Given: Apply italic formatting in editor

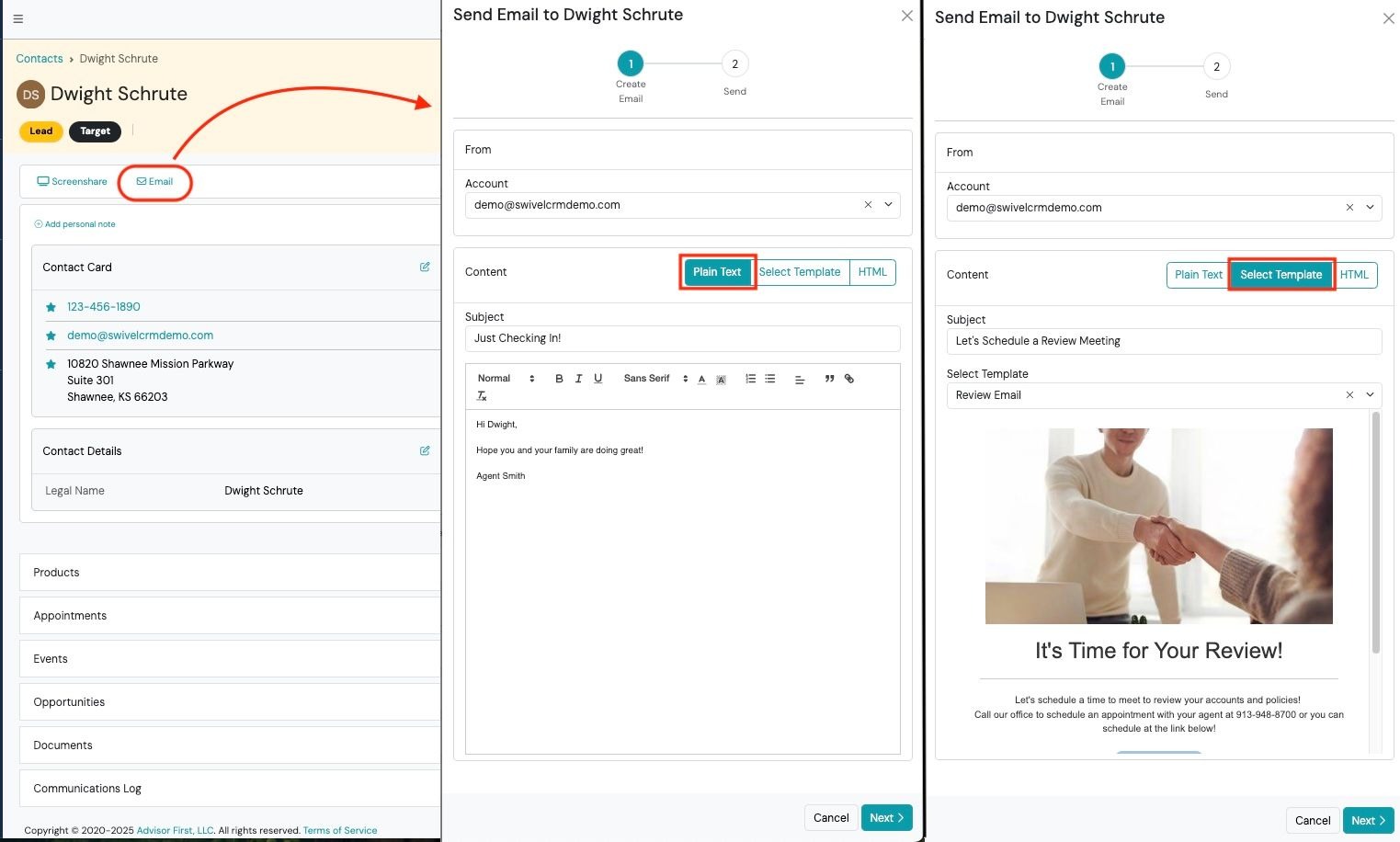Looking at the screenshot, I should [578, 379].
